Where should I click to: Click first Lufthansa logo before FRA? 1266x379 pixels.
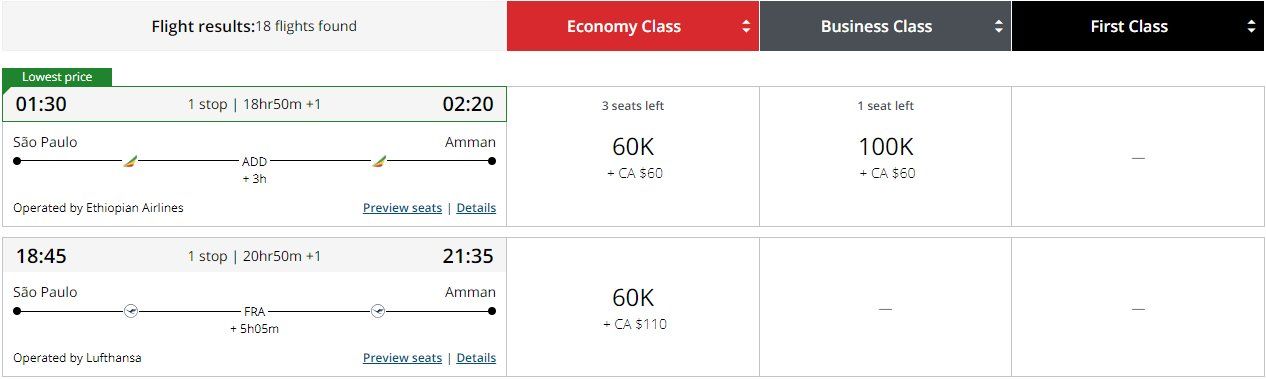coord(130,311)
